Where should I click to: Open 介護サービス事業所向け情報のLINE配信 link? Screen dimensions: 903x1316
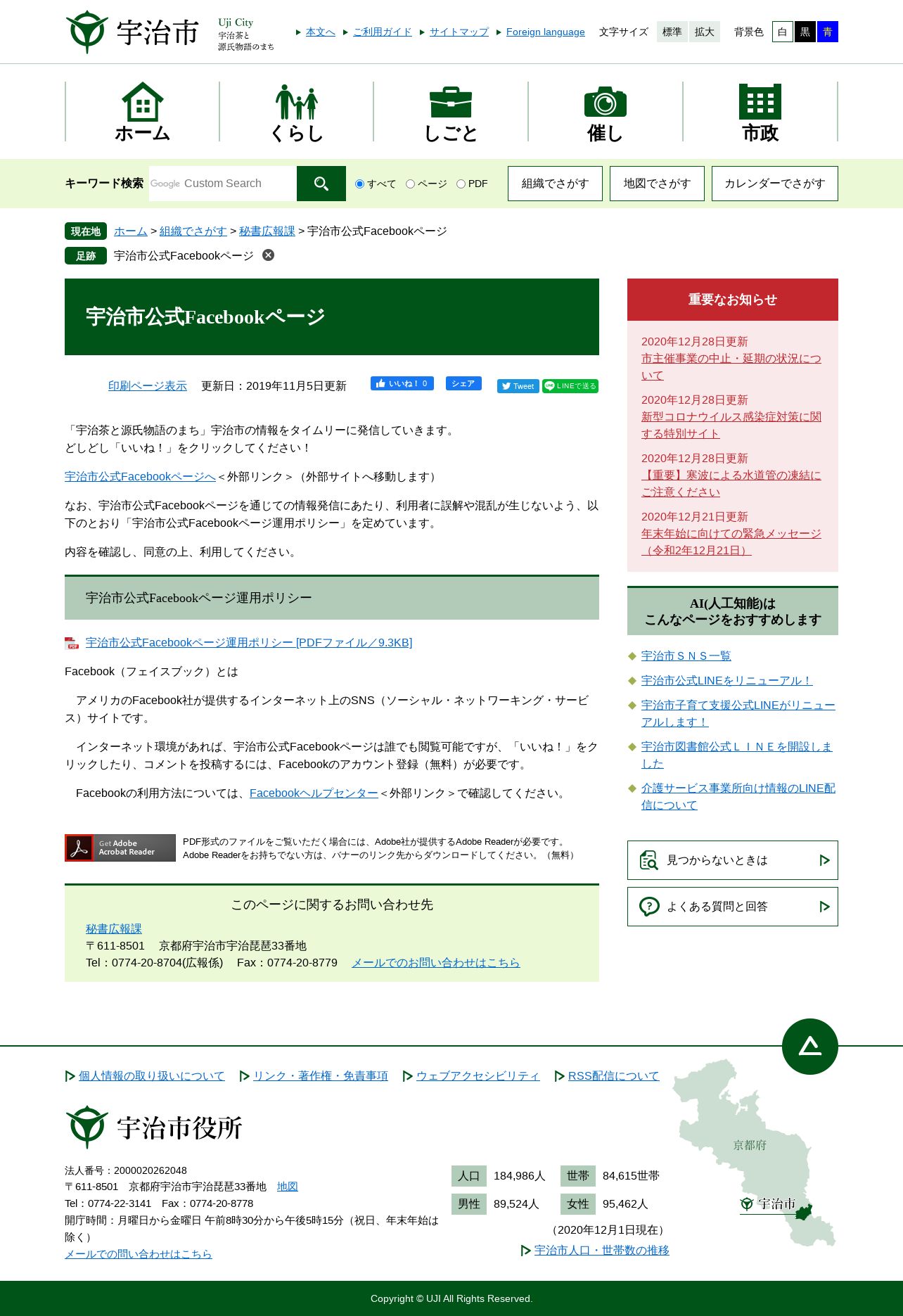(738, 796)
